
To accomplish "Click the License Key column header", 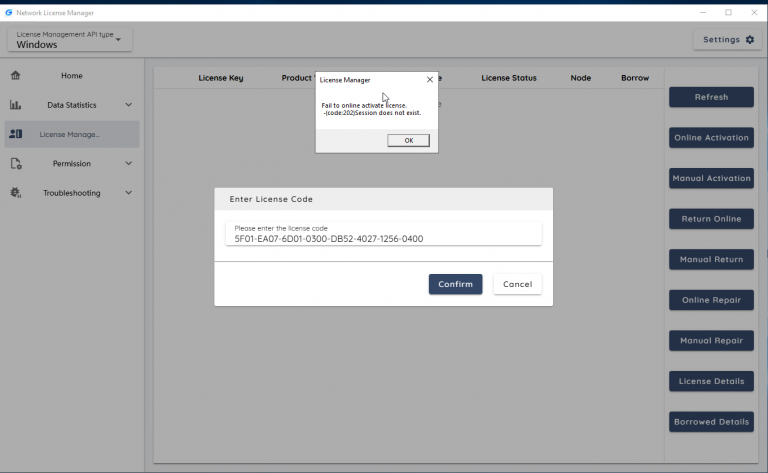I will pyautogui.click(x=220, y=78).
